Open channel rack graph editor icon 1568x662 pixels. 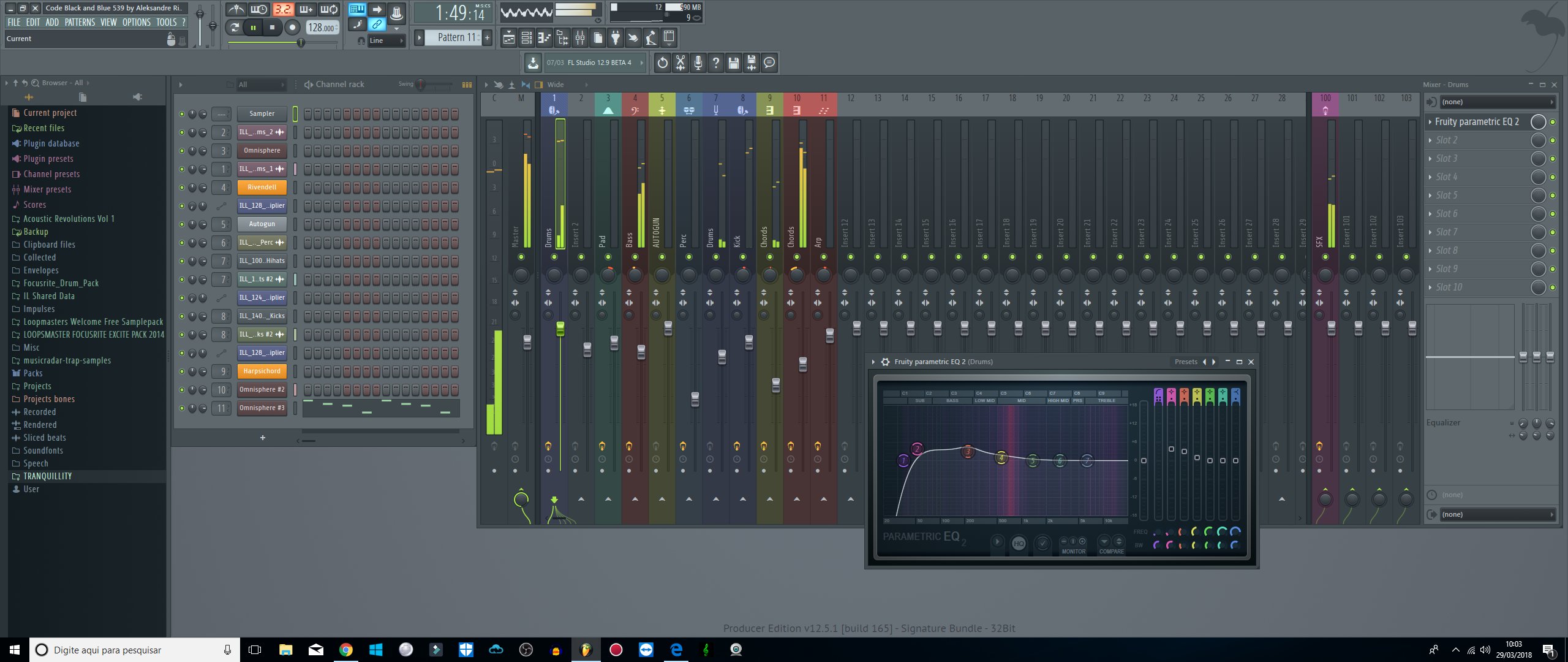click(x=467, y=85)
